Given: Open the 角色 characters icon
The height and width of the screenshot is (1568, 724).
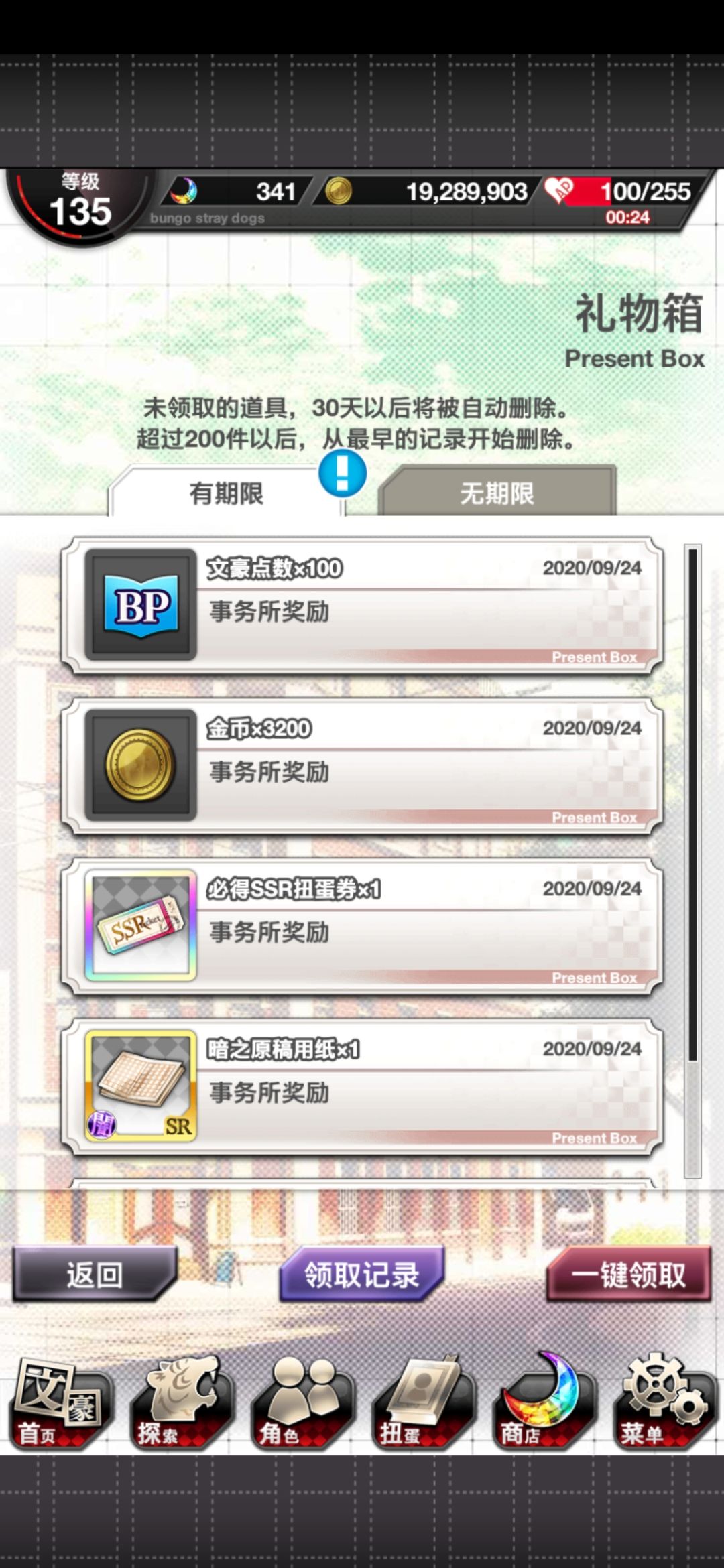Looking at the screenshot, I should point(302,1404).
